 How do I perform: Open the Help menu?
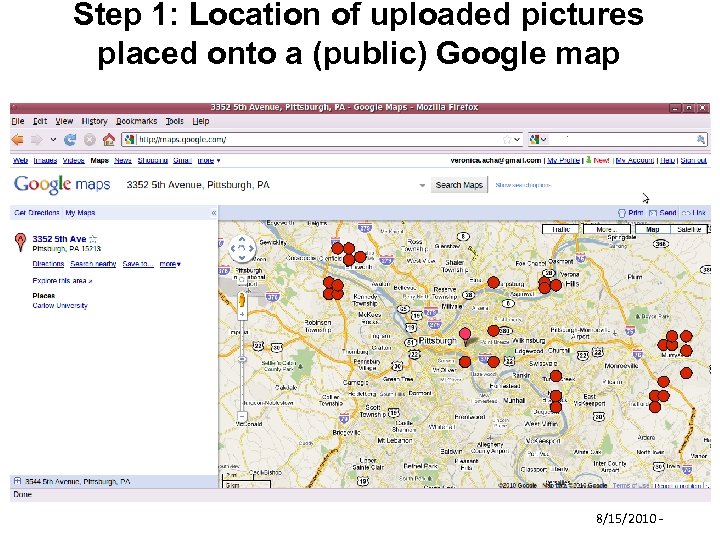click(x=201, y=121)
